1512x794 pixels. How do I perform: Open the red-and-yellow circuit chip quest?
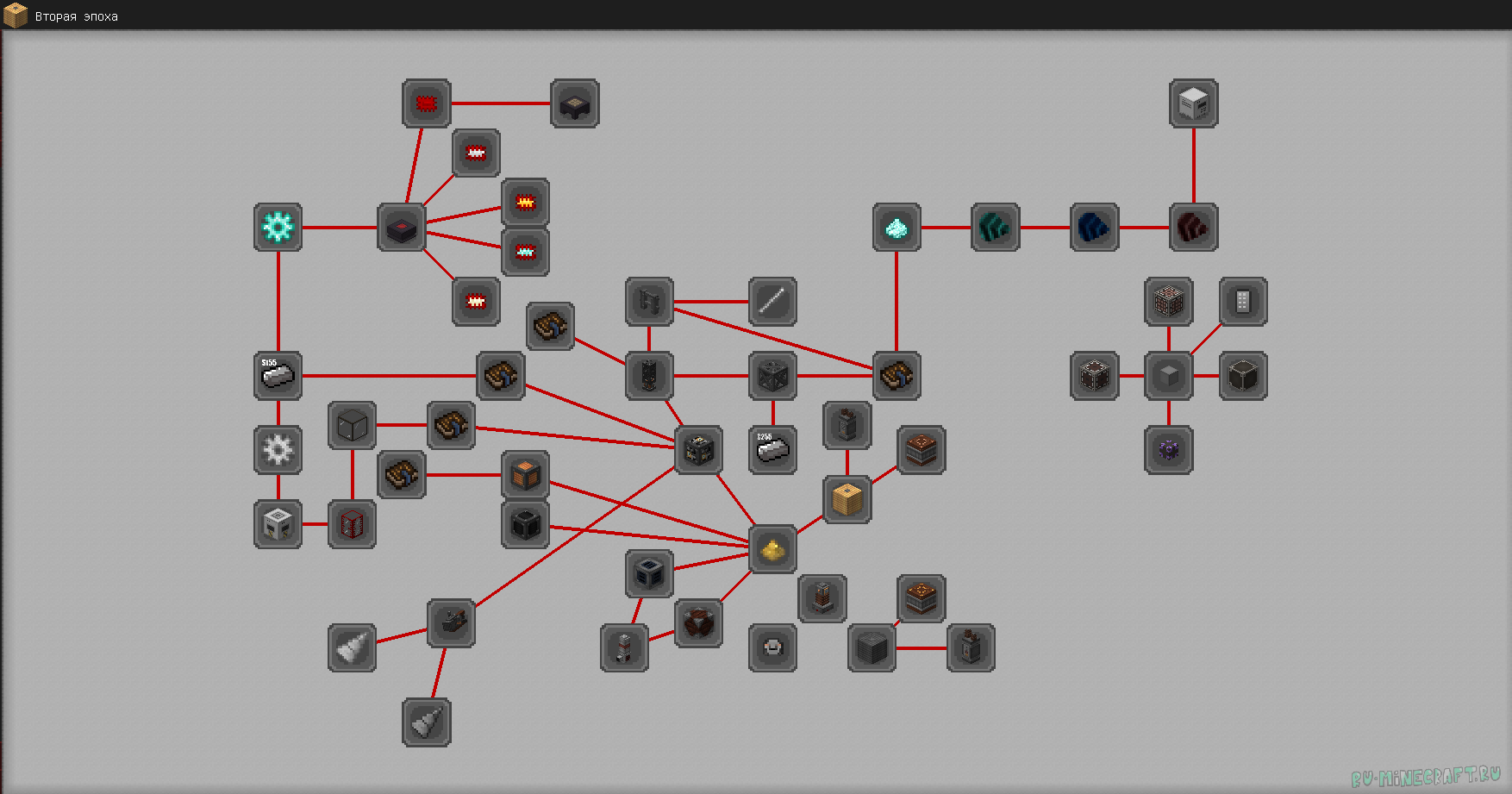[x=525, y=203]
